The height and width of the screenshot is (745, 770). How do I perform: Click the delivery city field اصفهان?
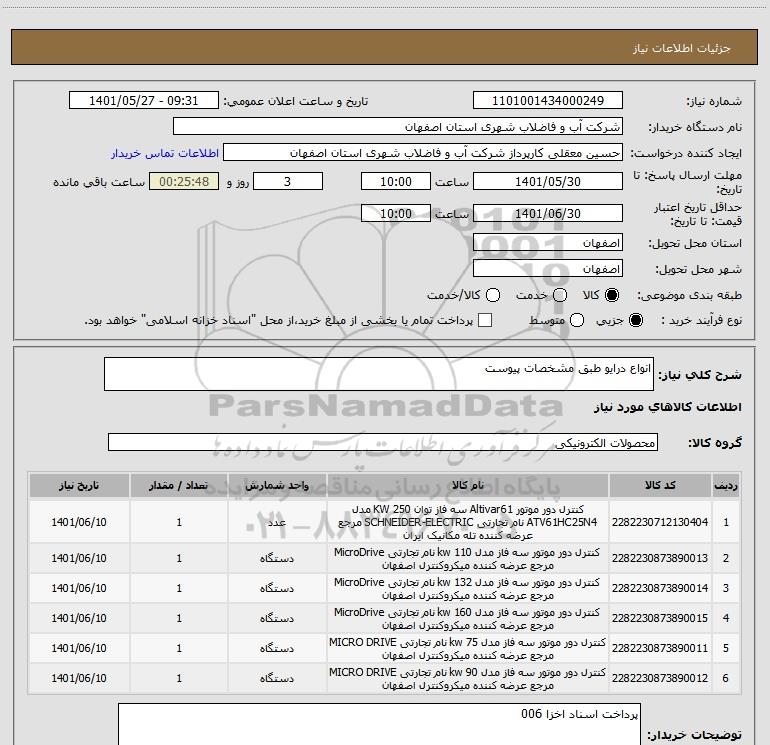point(548,269)
